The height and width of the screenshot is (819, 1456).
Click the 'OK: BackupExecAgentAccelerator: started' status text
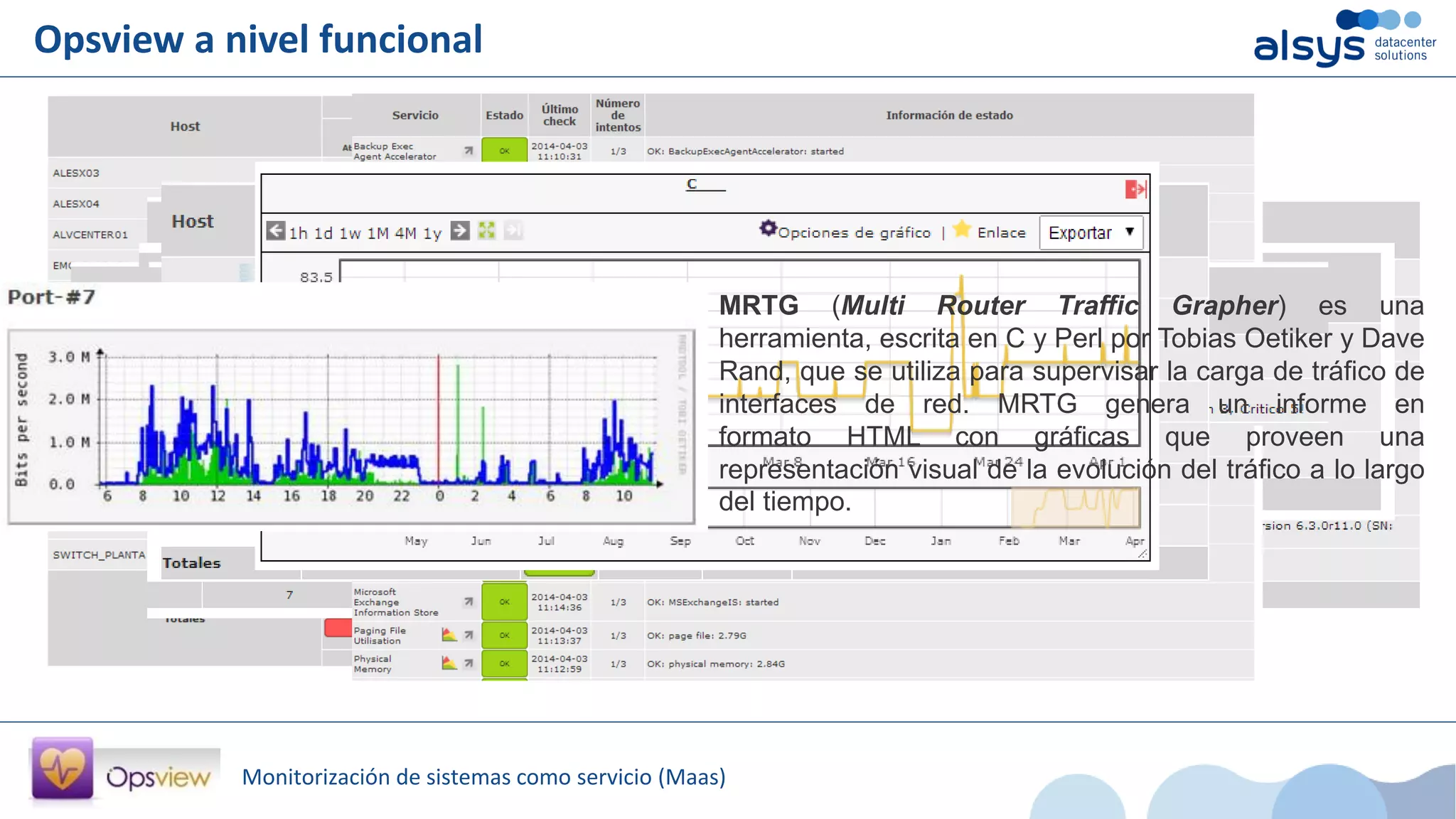[746, 151]
